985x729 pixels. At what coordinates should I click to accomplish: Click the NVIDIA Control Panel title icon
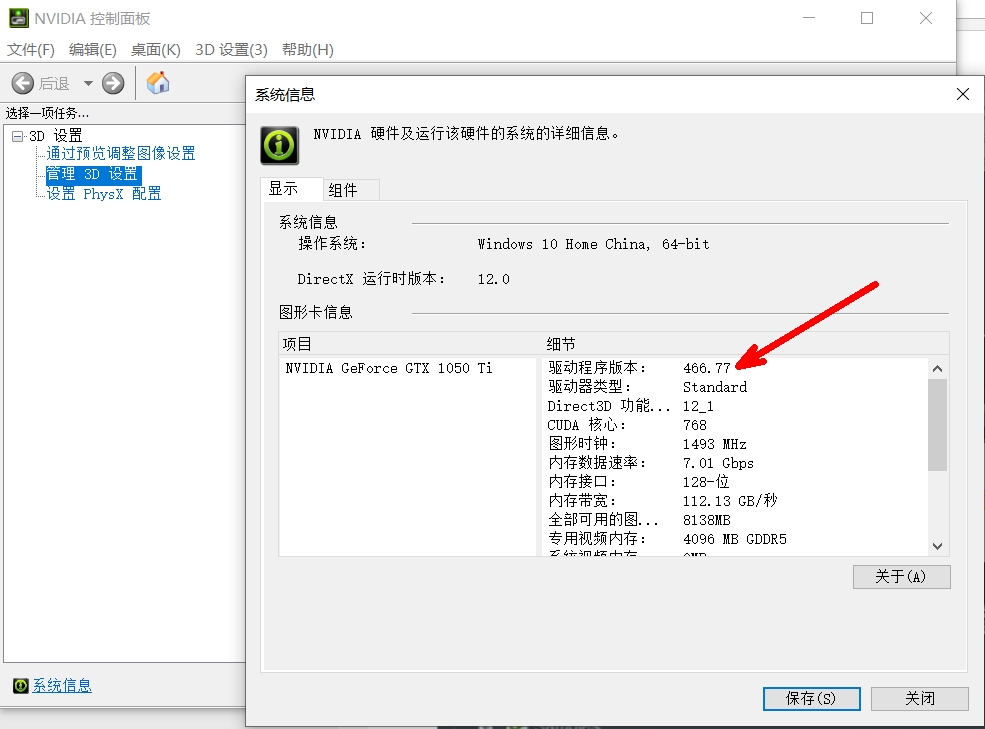click(18, 18)
